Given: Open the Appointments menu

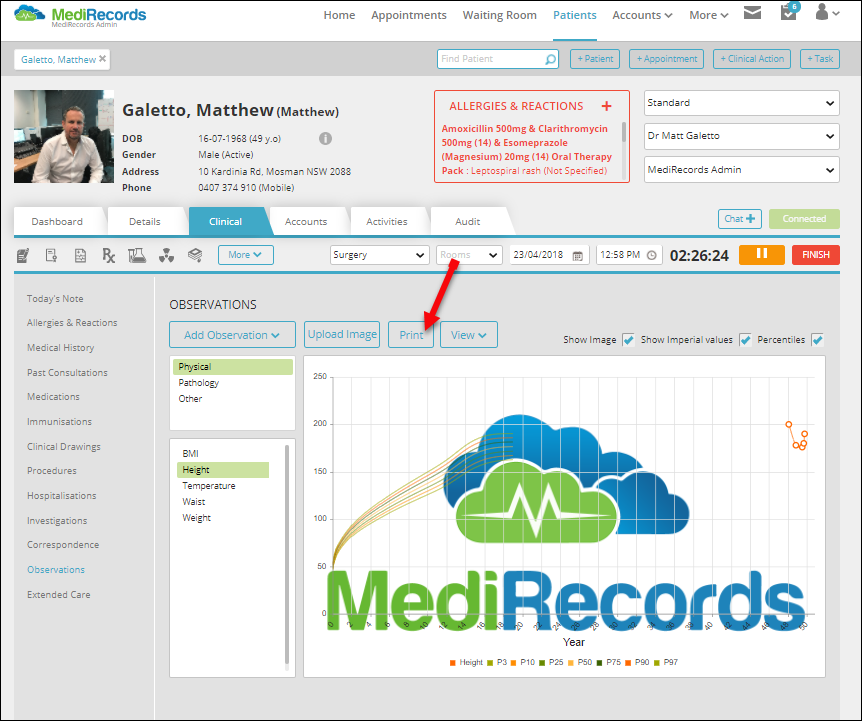Looking at the screenshot, I should point(408,15).
